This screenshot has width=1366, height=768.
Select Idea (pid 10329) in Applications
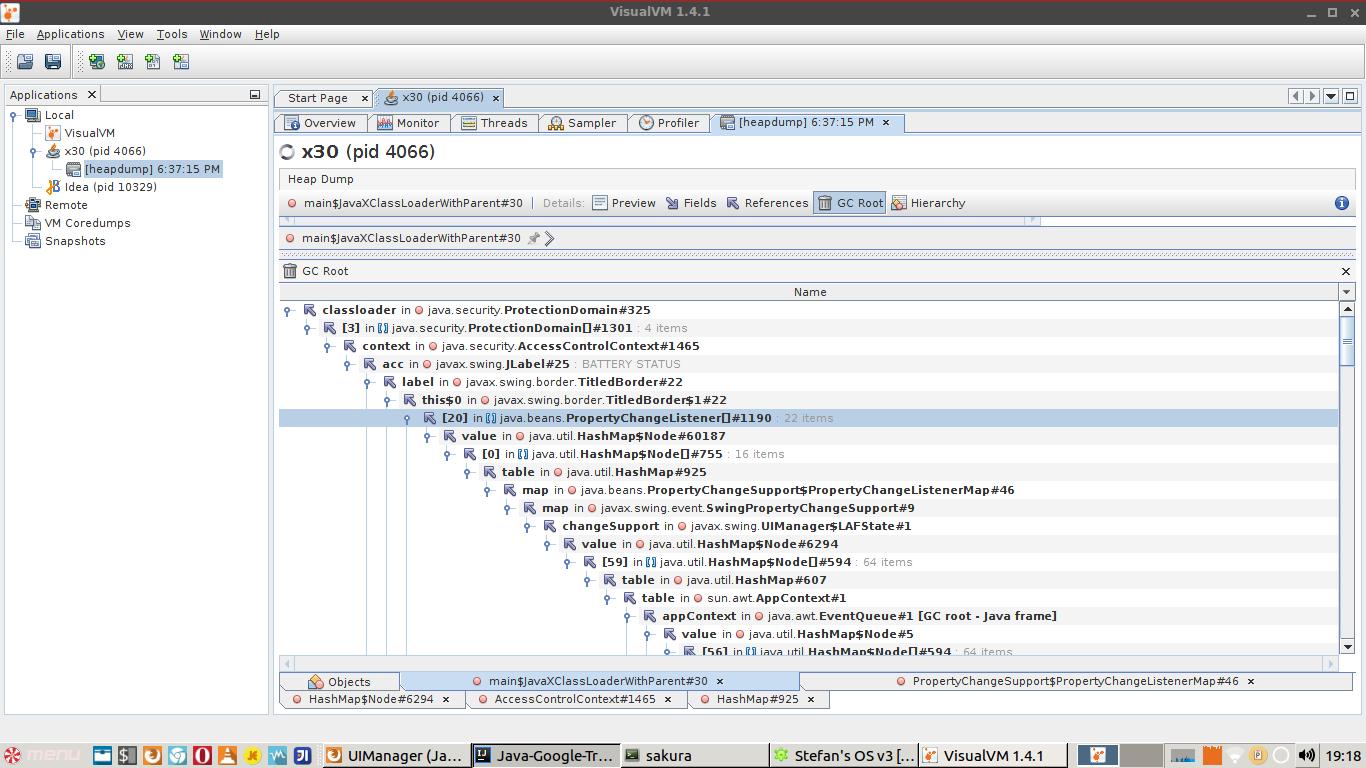[x=110, y=187]
